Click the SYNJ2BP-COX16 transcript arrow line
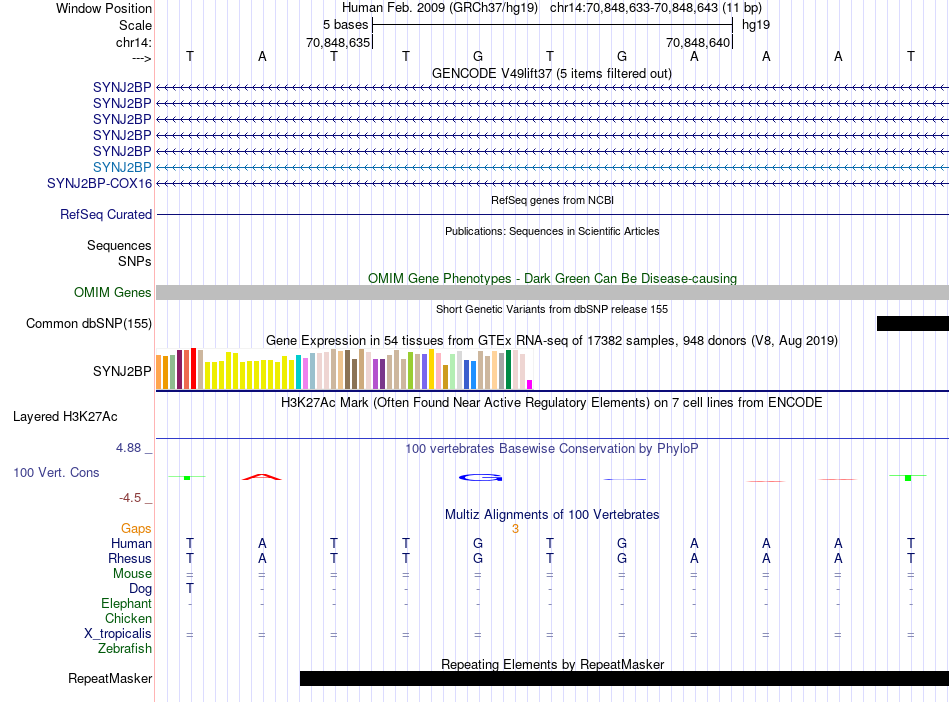The height and width of the screenshot is (702, 950). 552,183
